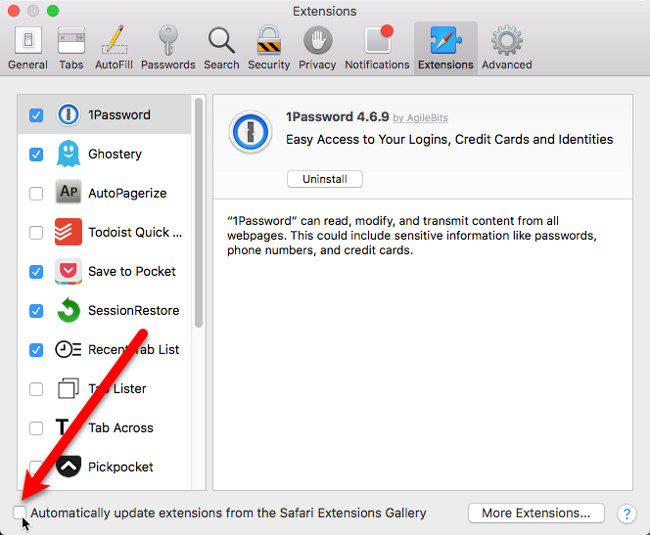Open the AutoFill preferences pane

[115, 46]
